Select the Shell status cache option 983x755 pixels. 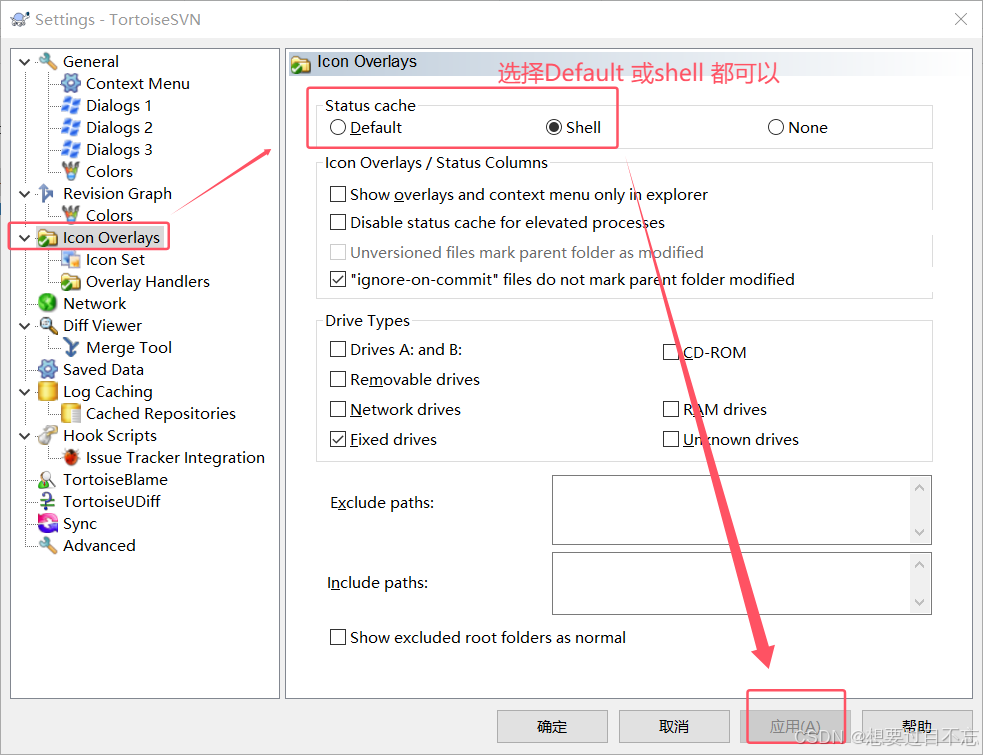(x=554, y=127)
